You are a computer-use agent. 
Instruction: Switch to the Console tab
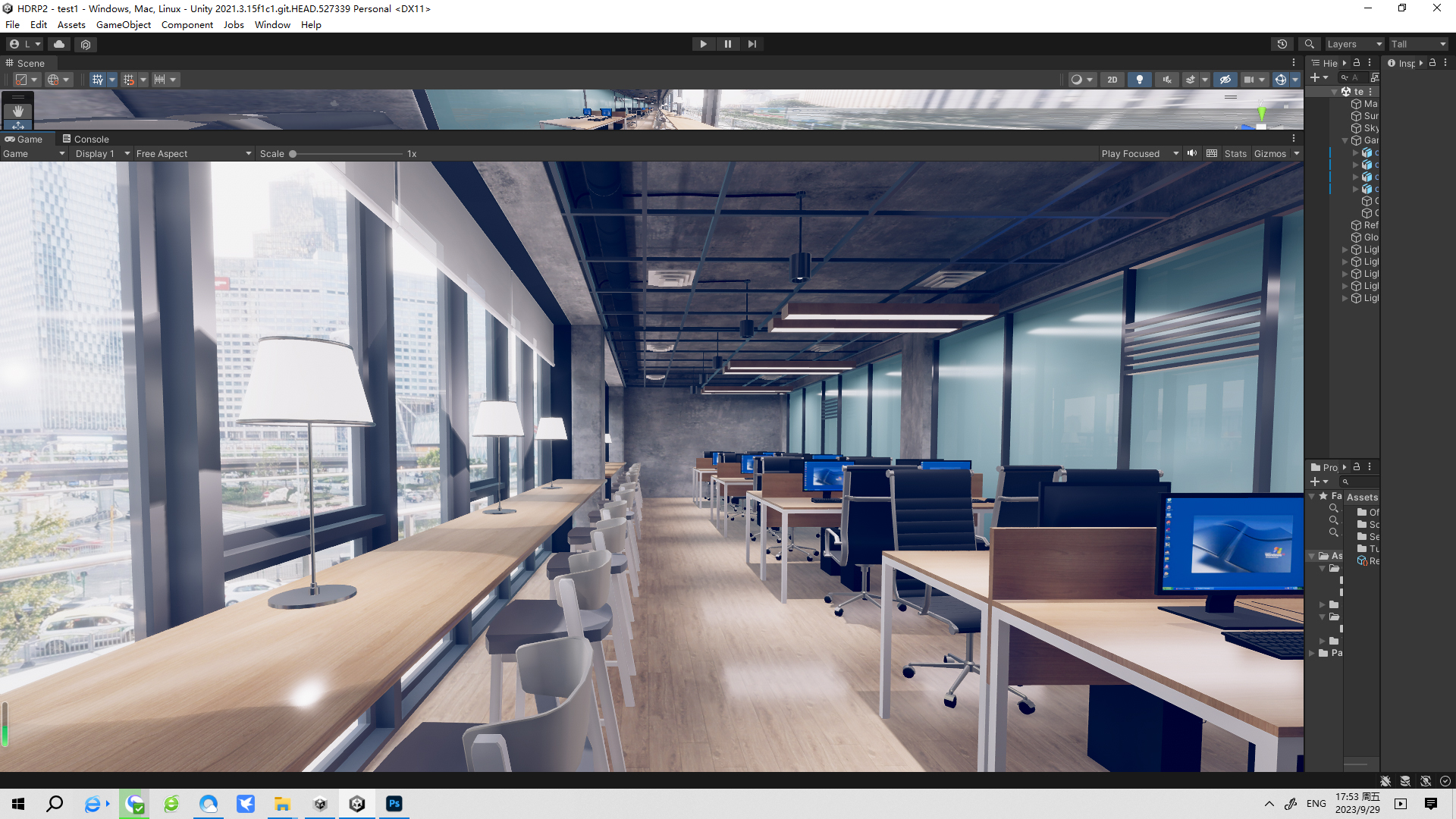pos(86,139)
